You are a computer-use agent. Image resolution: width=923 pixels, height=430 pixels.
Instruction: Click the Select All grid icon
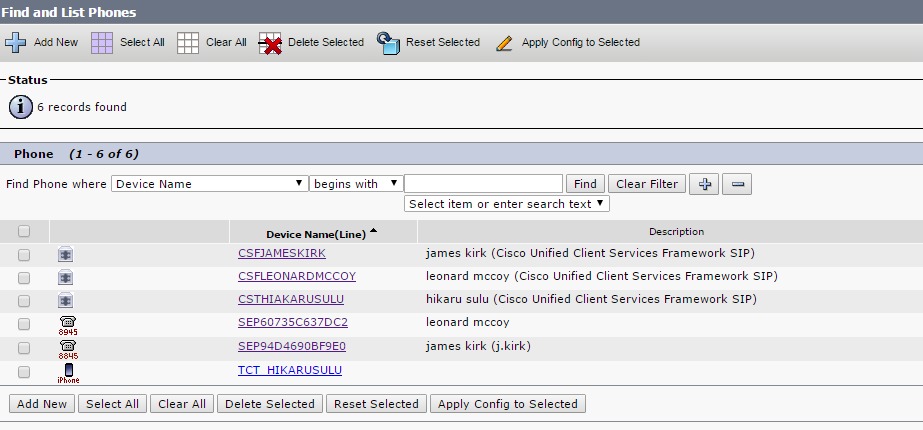coord(102,43)
